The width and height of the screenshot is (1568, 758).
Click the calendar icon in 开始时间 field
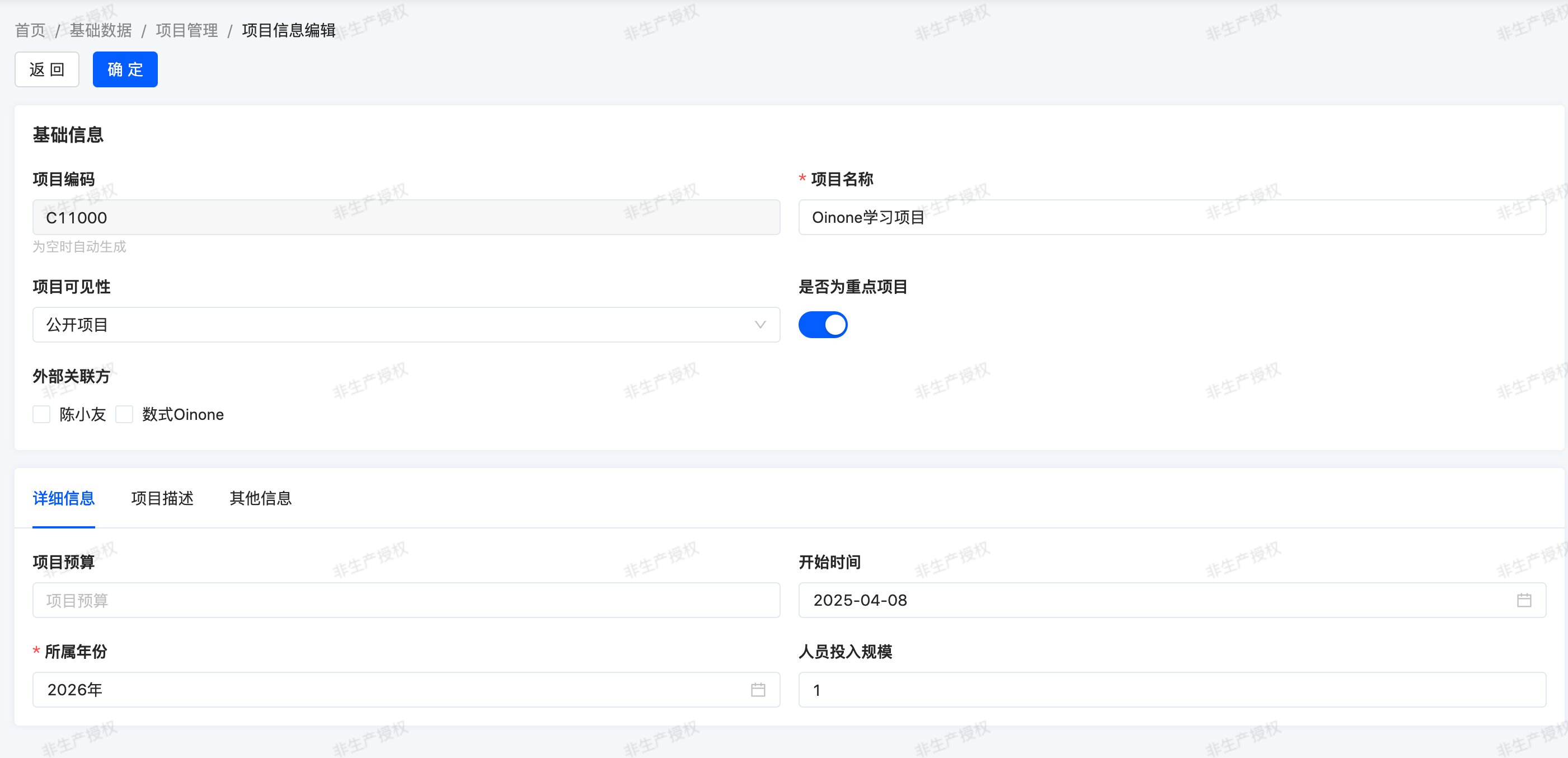1524,600
